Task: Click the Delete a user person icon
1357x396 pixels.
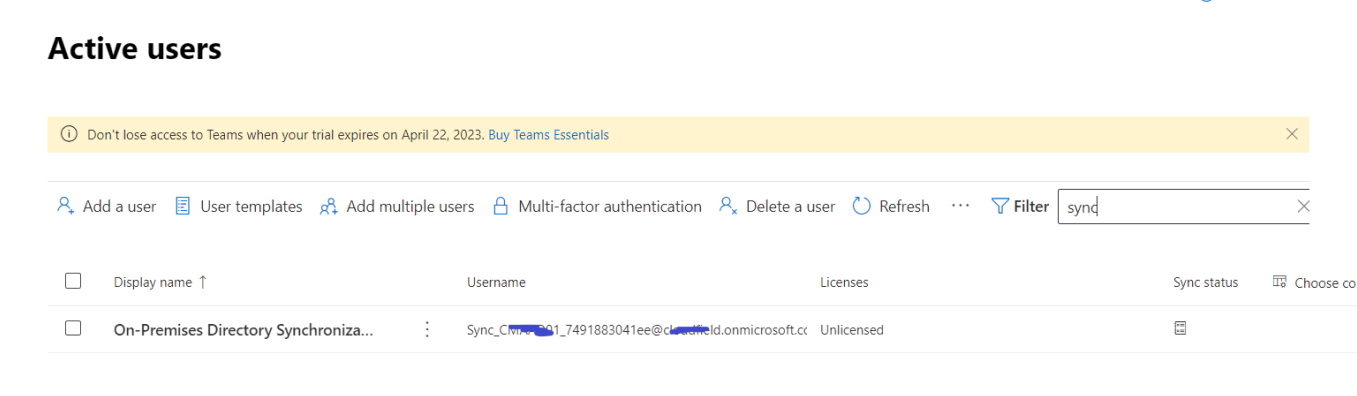Action: pos(728,207)
